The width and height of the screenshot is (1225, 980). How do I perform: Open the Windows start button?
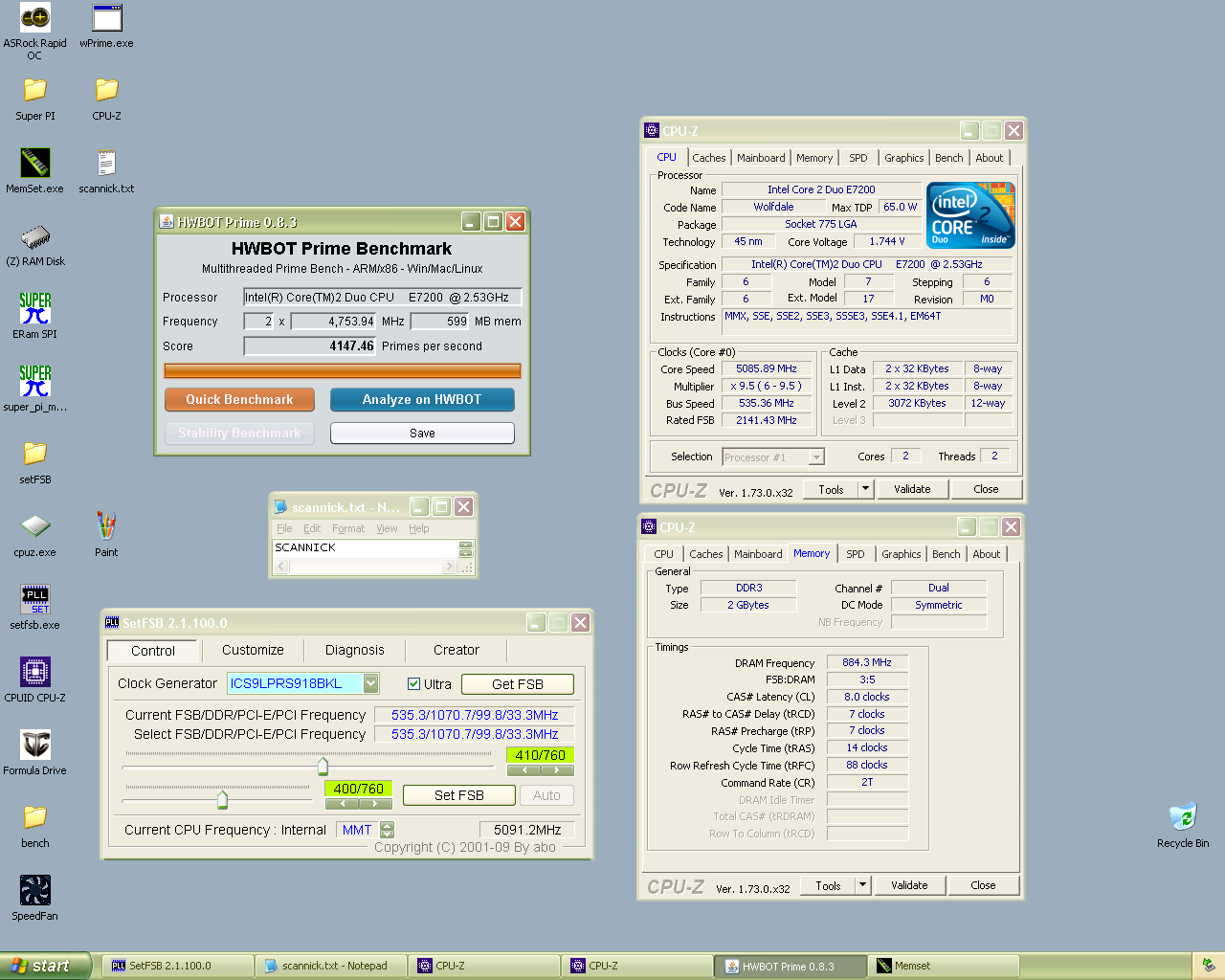pos(45,966)
